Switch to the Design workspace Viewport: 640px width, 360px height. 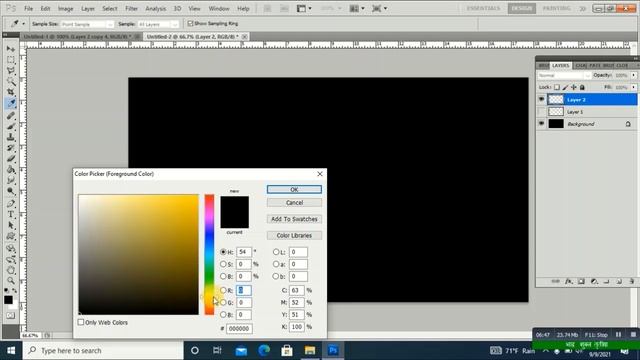click(x=521, y=8)
